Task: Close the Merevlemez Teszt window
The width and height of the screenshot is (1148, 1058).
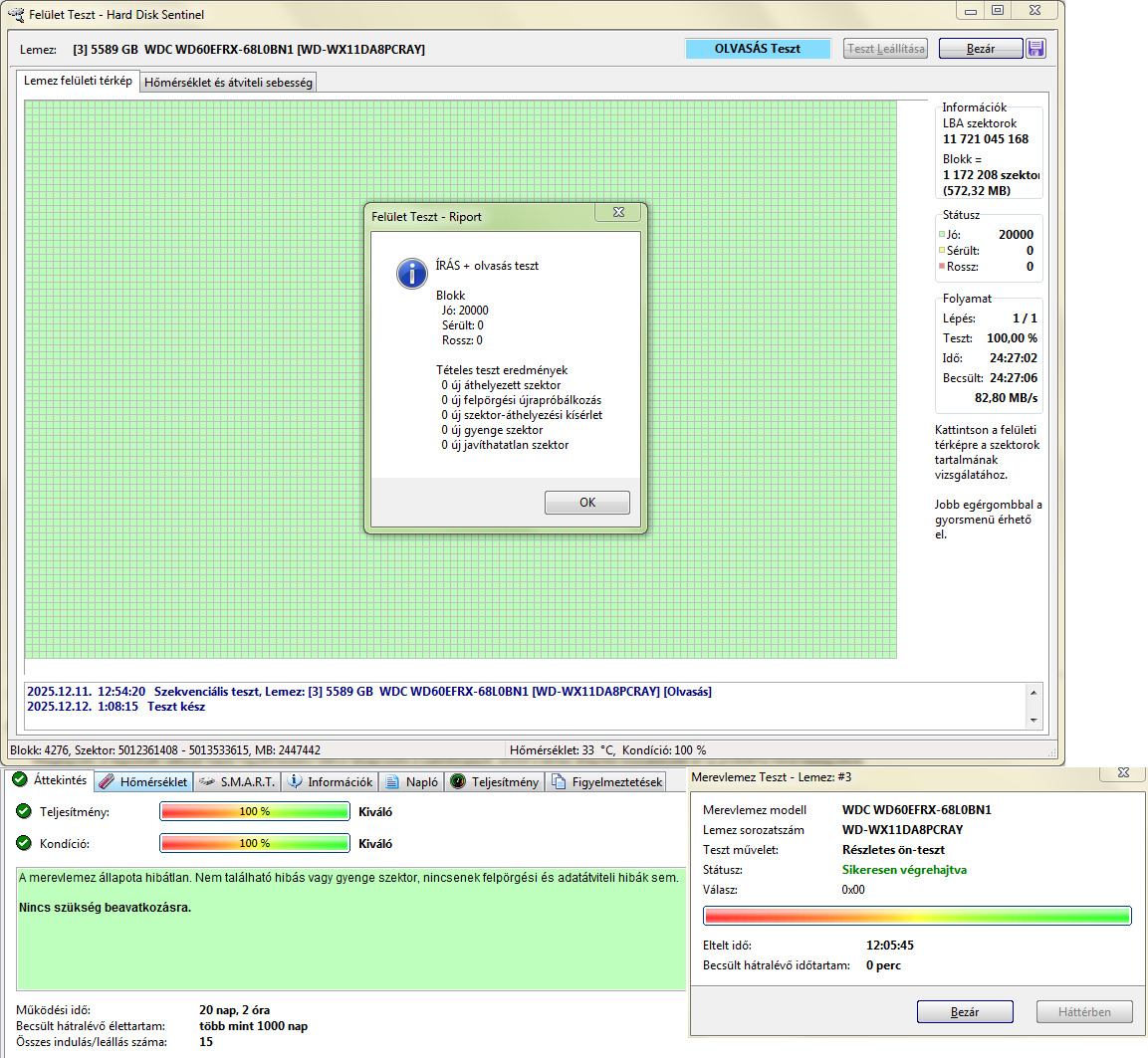Action: tap(1124, 772)
